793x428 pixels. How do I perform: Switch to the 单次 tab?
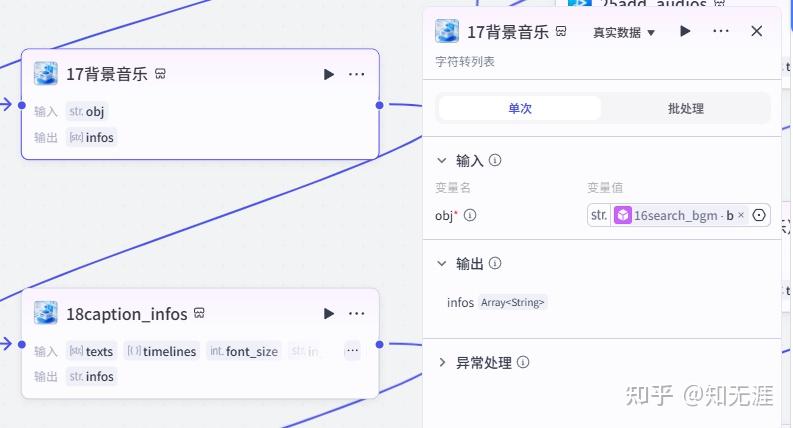click(x=520, y=108)
